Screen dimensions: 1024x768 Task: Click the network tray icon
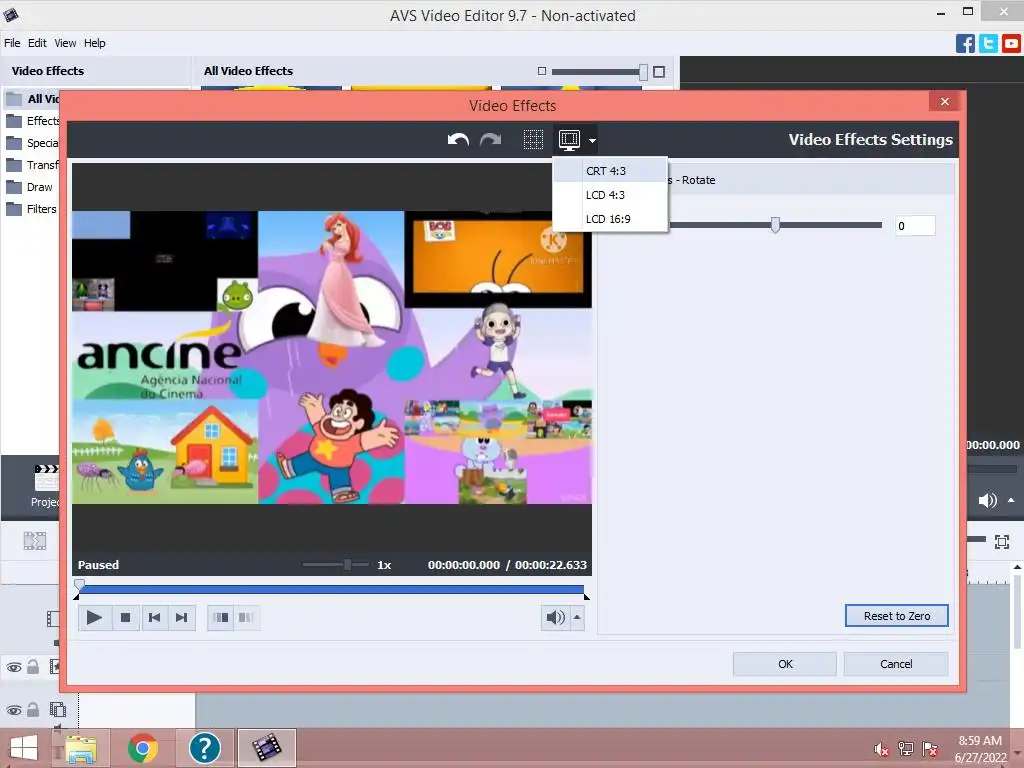(x=906, y=749)
